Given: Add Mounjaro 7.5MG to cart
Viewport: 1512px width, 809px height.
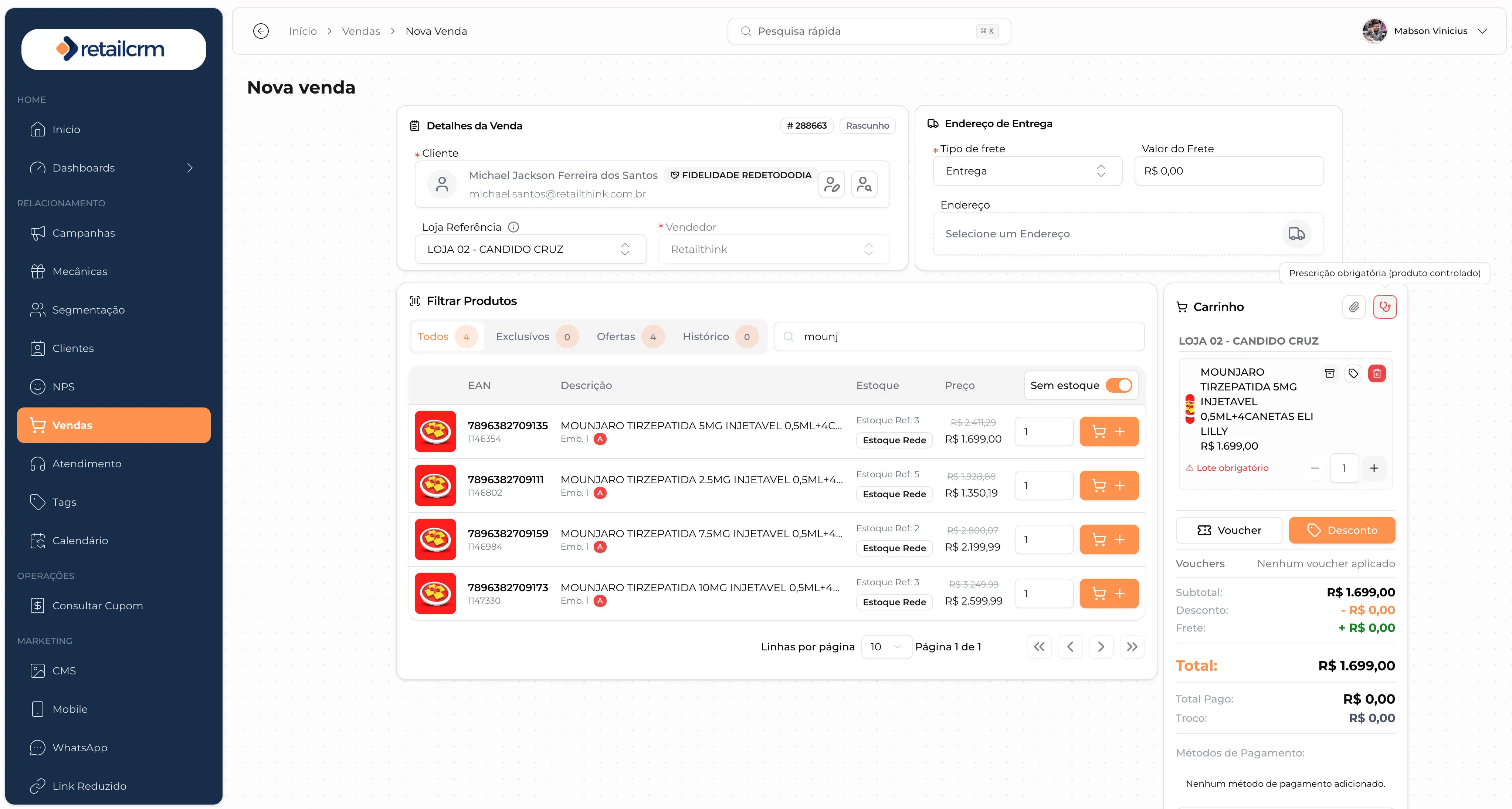Looking at the screenshot, I should tap(1109, 539).
